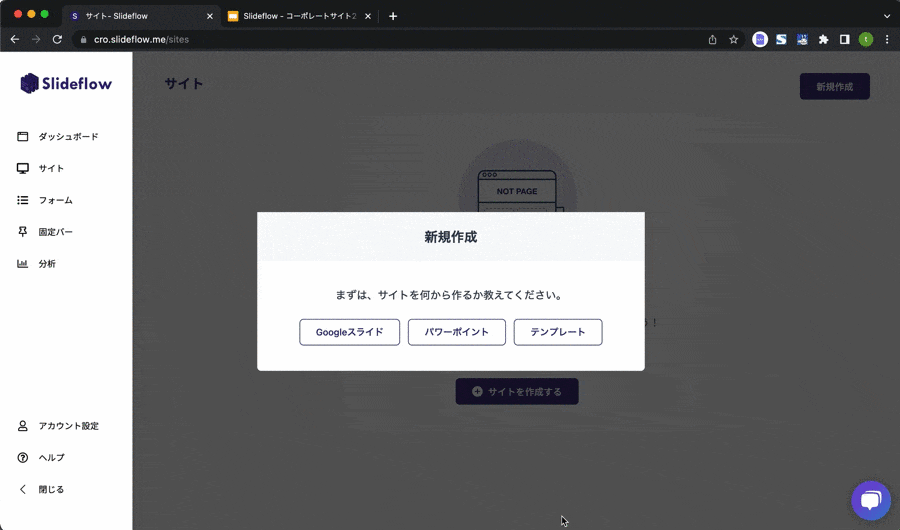Screen dimensions: 900x530
Task: Click the monitor icon for サイト
Action: [22, 168]
